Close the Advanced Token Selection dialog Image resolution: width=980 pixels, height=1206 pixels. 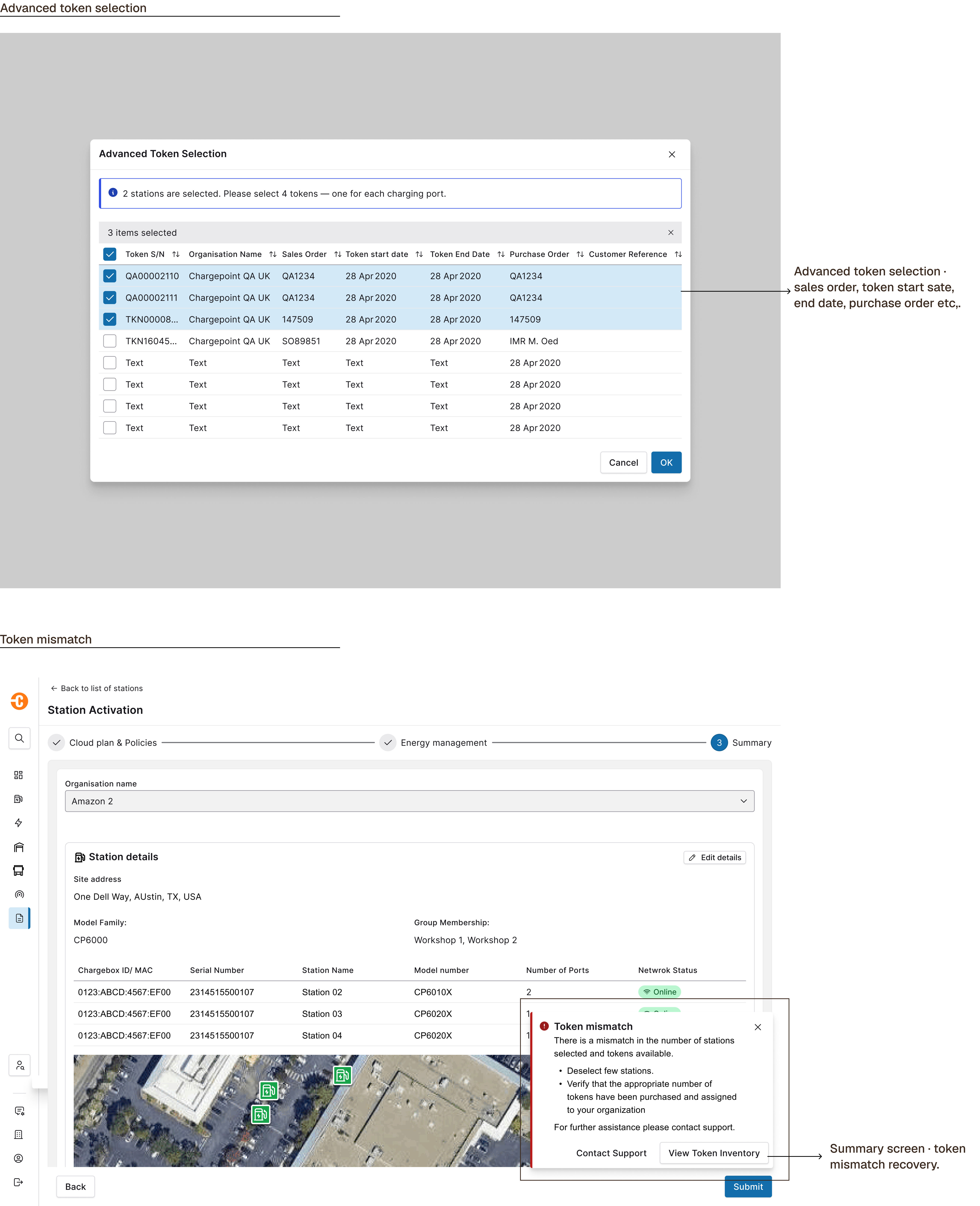click(672, 154)
